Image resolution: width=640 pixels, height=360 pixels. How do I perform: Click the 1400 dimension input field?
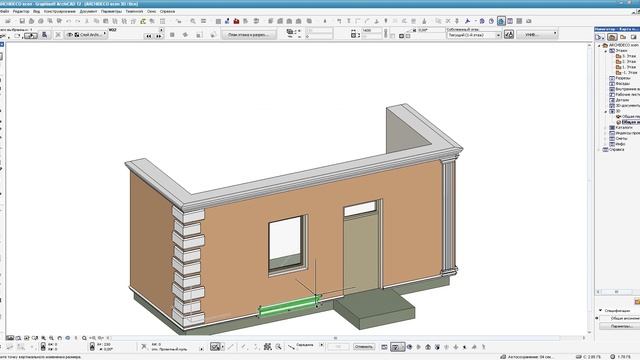[x=371, y=31]
